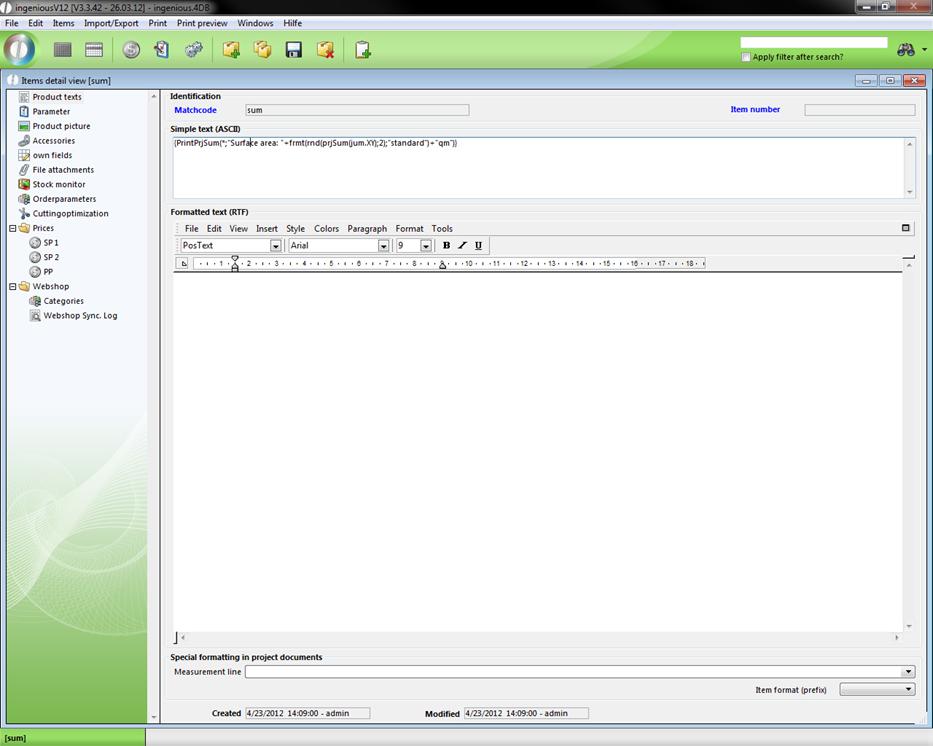Viewport: 933px width, 746px height.
Task: Open the Arial font dropdown
Action: point(383,246)
